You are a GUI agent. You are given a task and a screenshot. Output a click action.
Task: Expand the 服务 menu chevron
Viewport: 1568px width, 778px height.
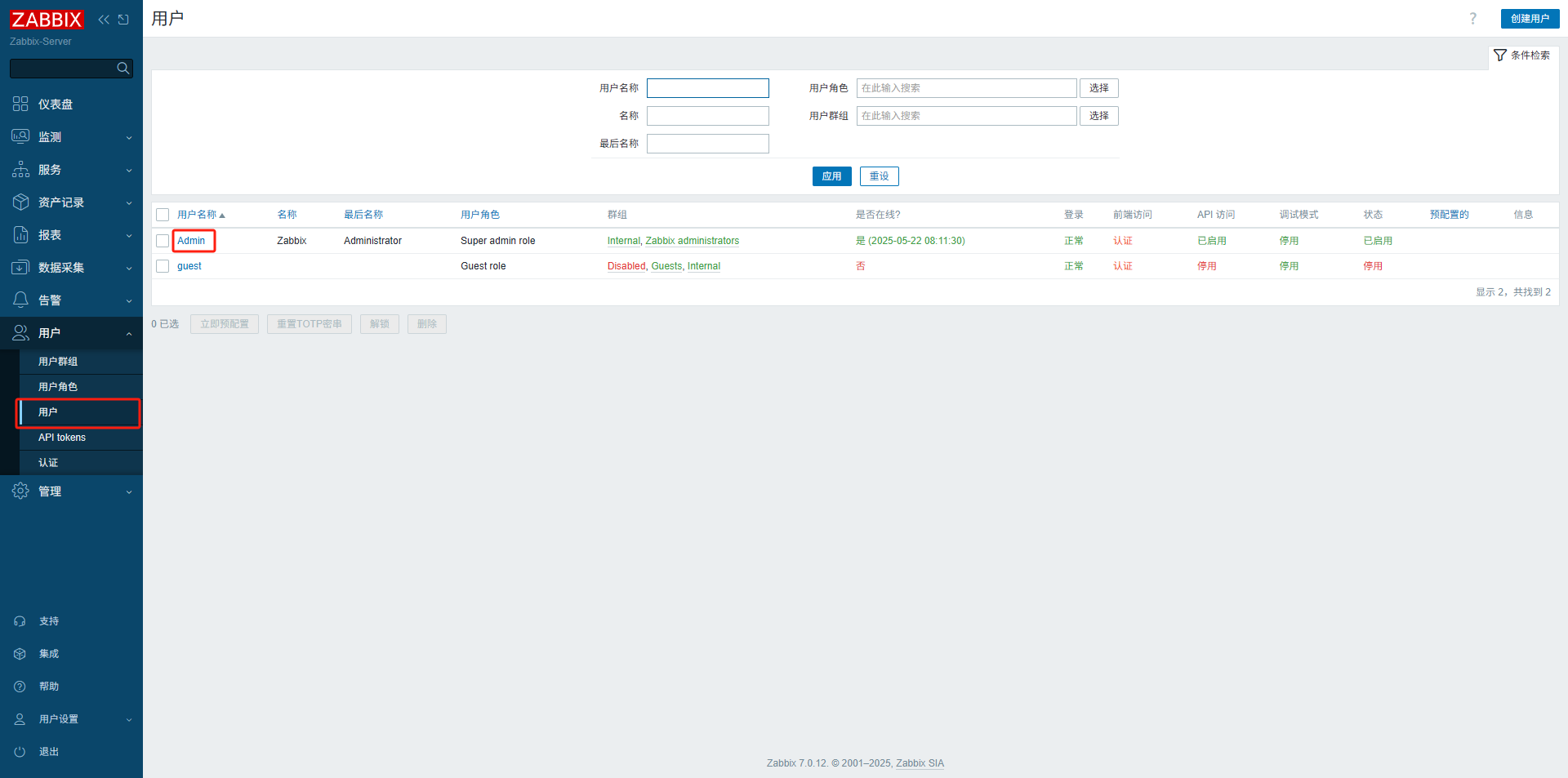[129, 170]
